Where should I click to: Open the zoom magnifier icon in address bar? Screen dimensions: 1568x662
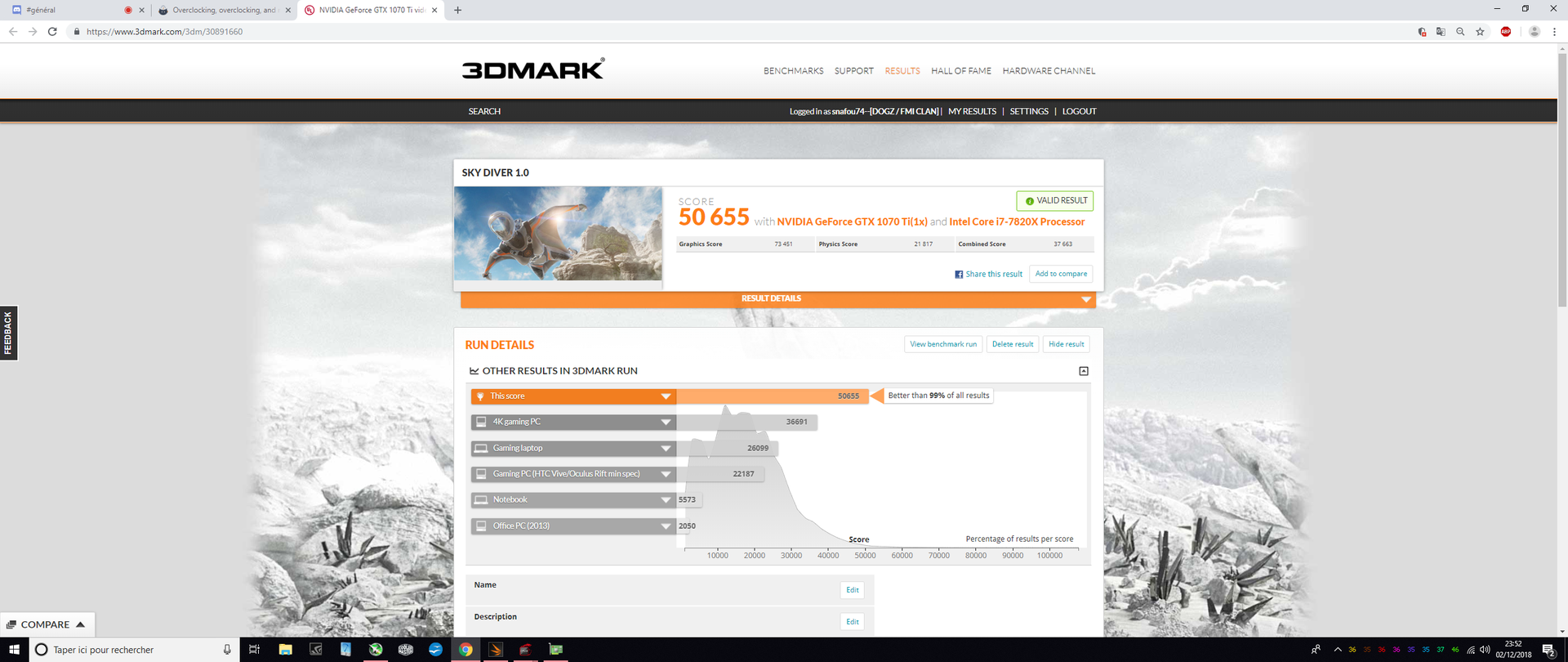point(1460,32)
